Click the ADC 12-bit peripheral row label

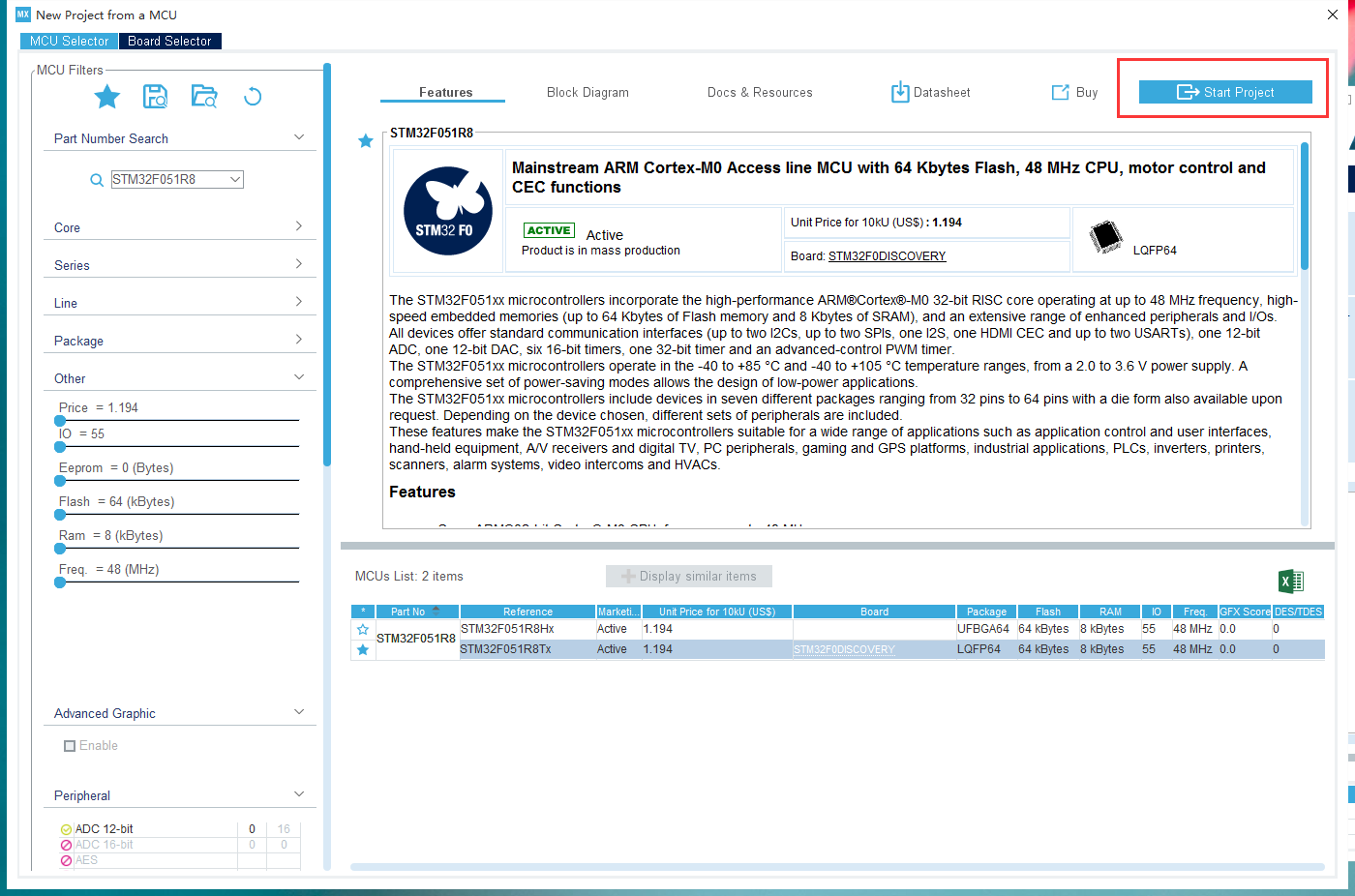(105, 829)
